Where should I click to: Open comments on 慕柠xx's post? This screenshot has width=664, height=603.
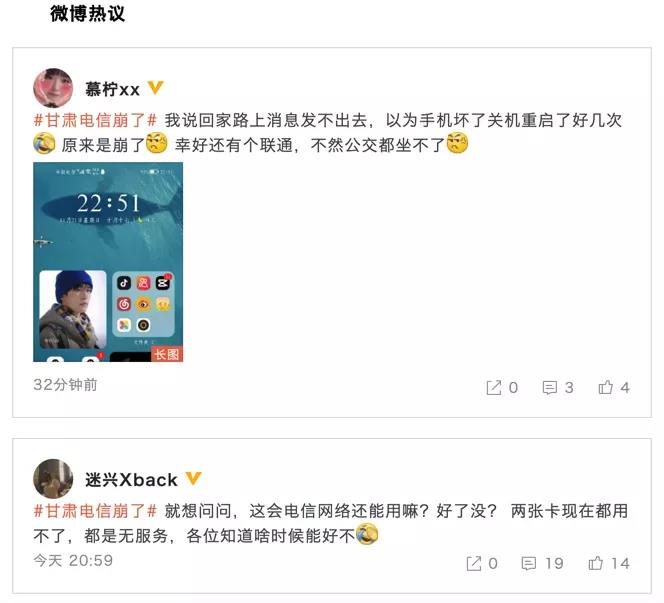pos(550,387)
